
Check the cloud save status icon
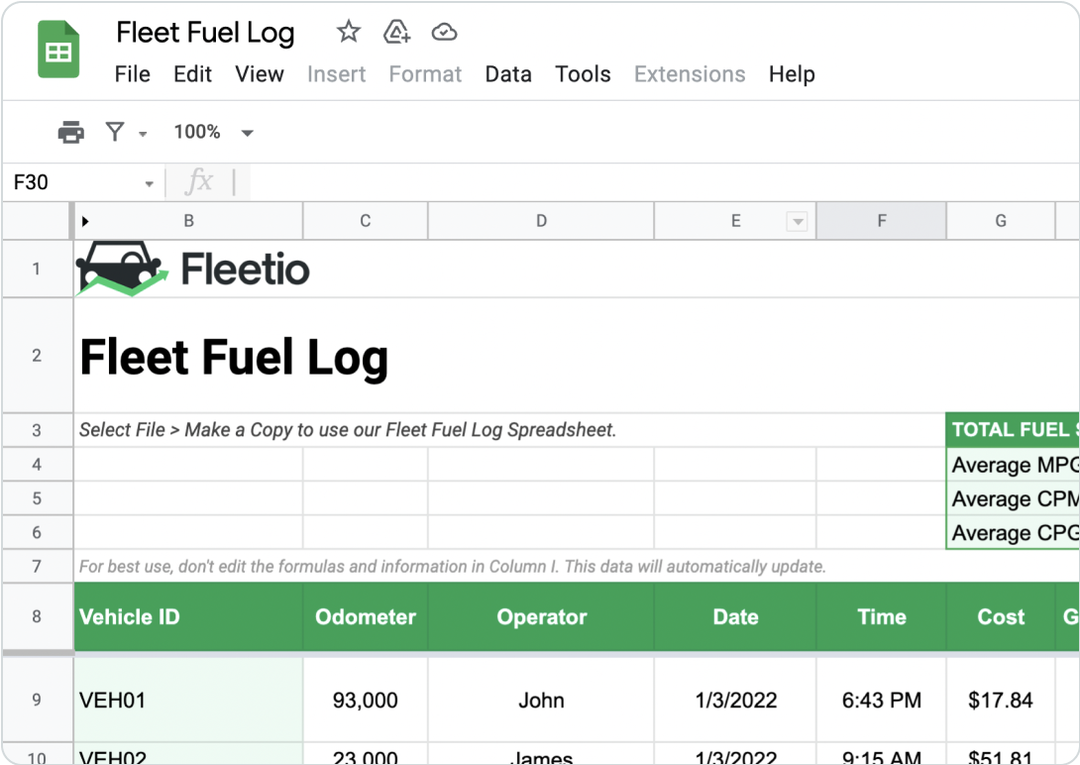tap(444, 32)
